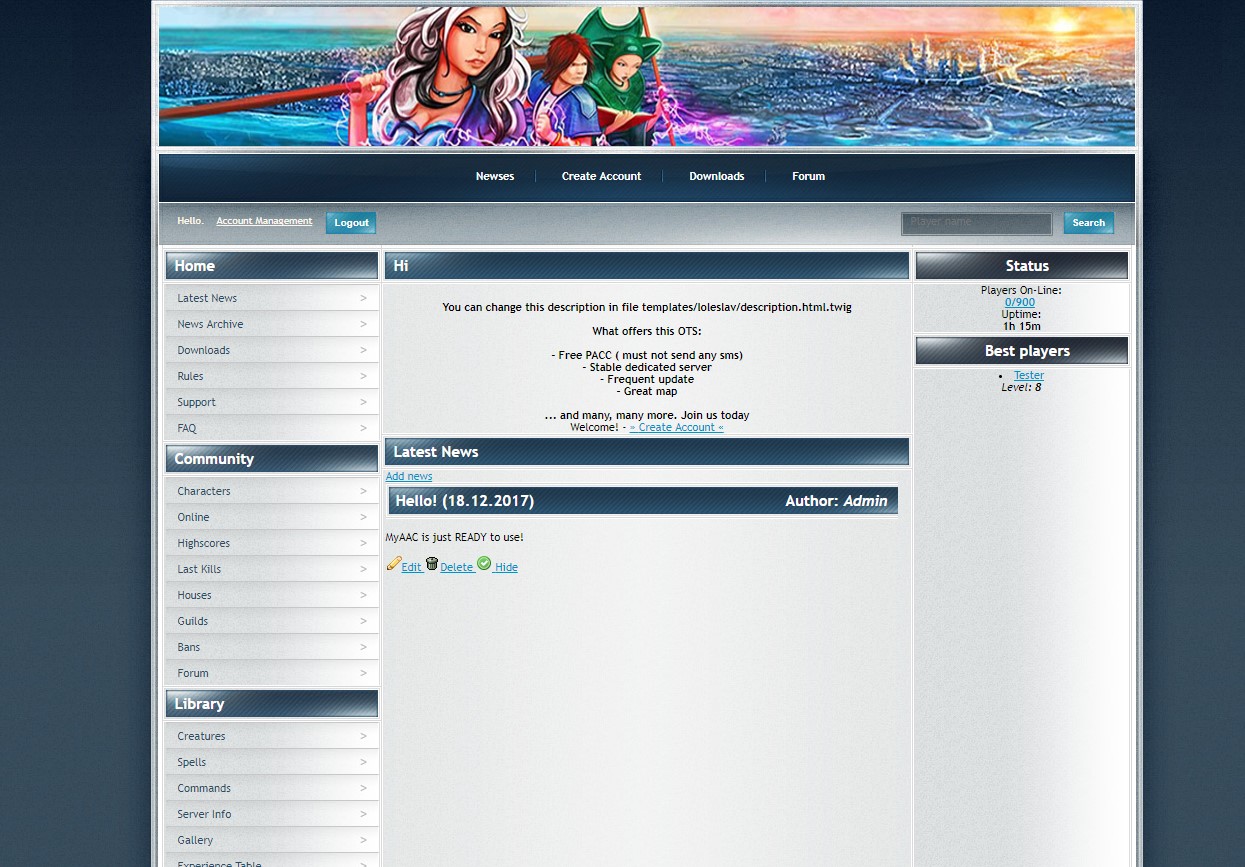
Task: Click the Search button for player names
Action: [x=1088, y=222]
